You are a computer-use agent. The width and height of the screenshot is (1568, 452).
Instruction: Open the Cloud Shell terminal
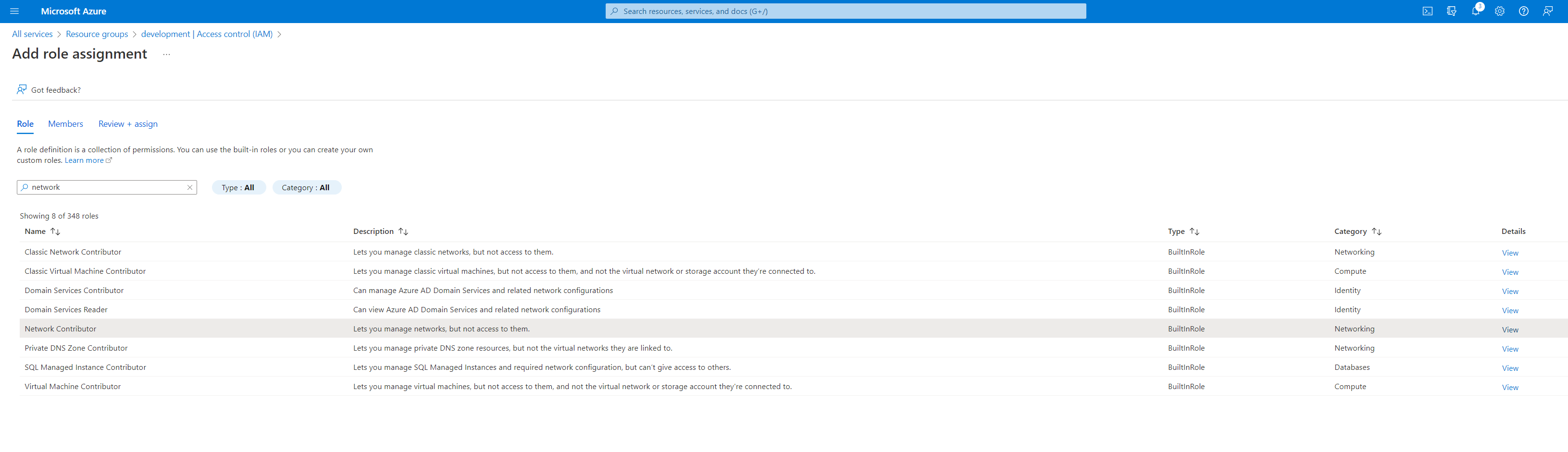coord(1427,11)
